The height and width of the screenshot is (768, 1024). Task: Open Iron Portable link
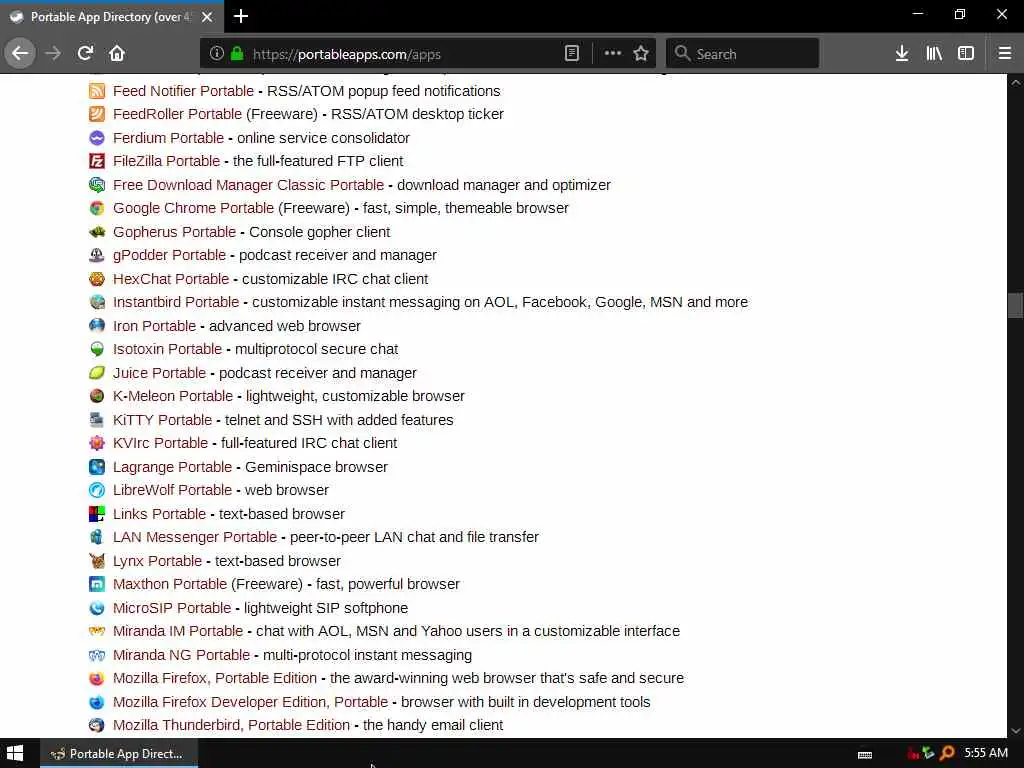[x=154, y=326]
